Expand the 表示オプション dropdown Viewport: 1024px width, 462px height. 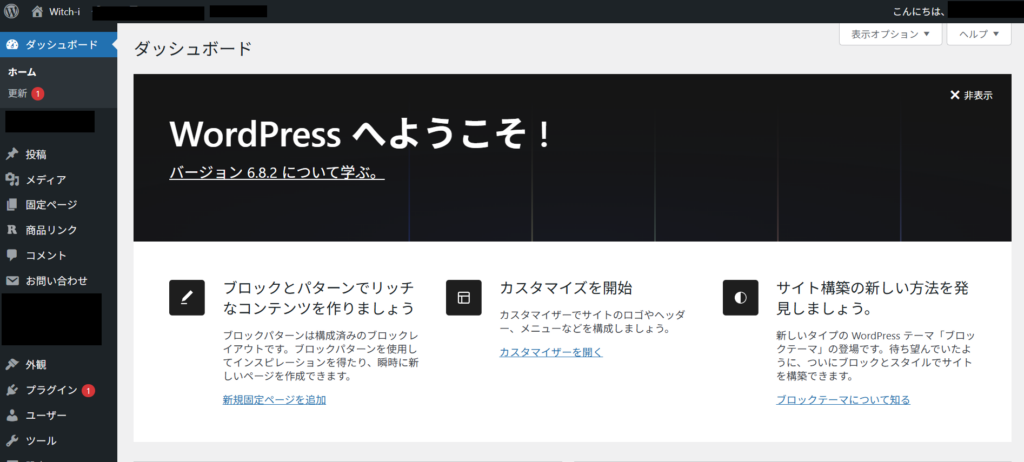pos(890,34)
